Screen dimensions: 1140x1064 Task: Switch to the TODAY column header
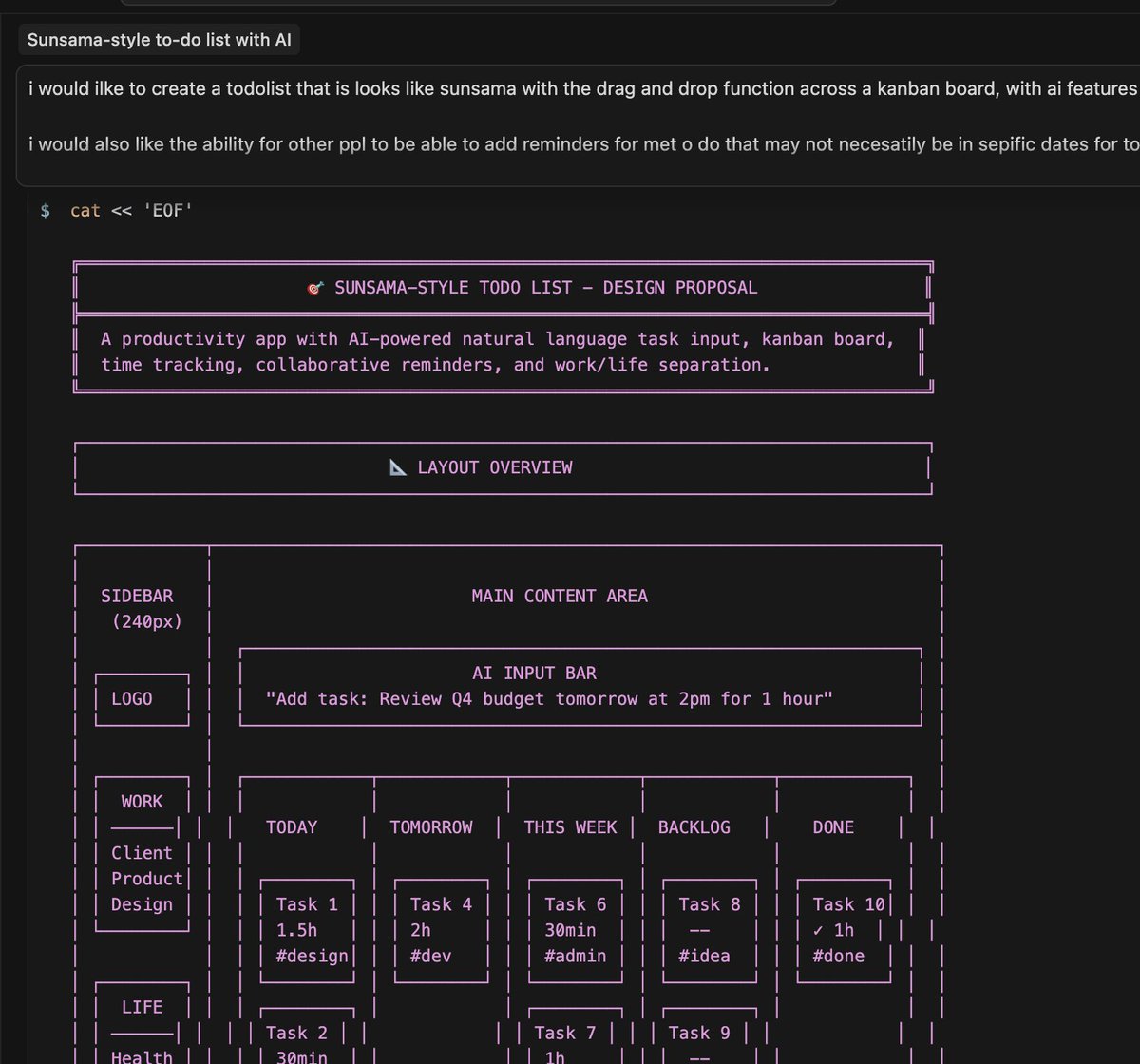tap(292, 827)
